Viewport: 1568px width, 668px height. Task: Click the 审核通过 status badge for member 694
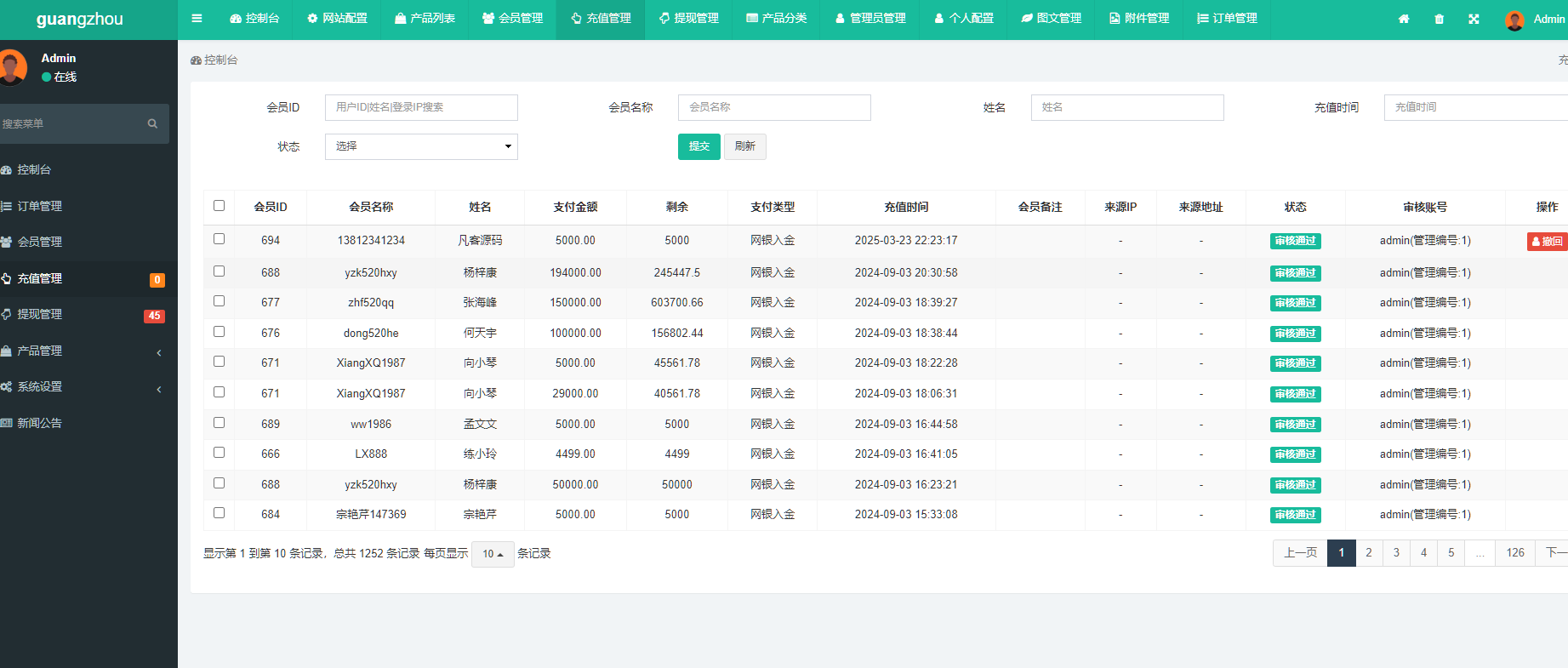tap(1295, 241)
